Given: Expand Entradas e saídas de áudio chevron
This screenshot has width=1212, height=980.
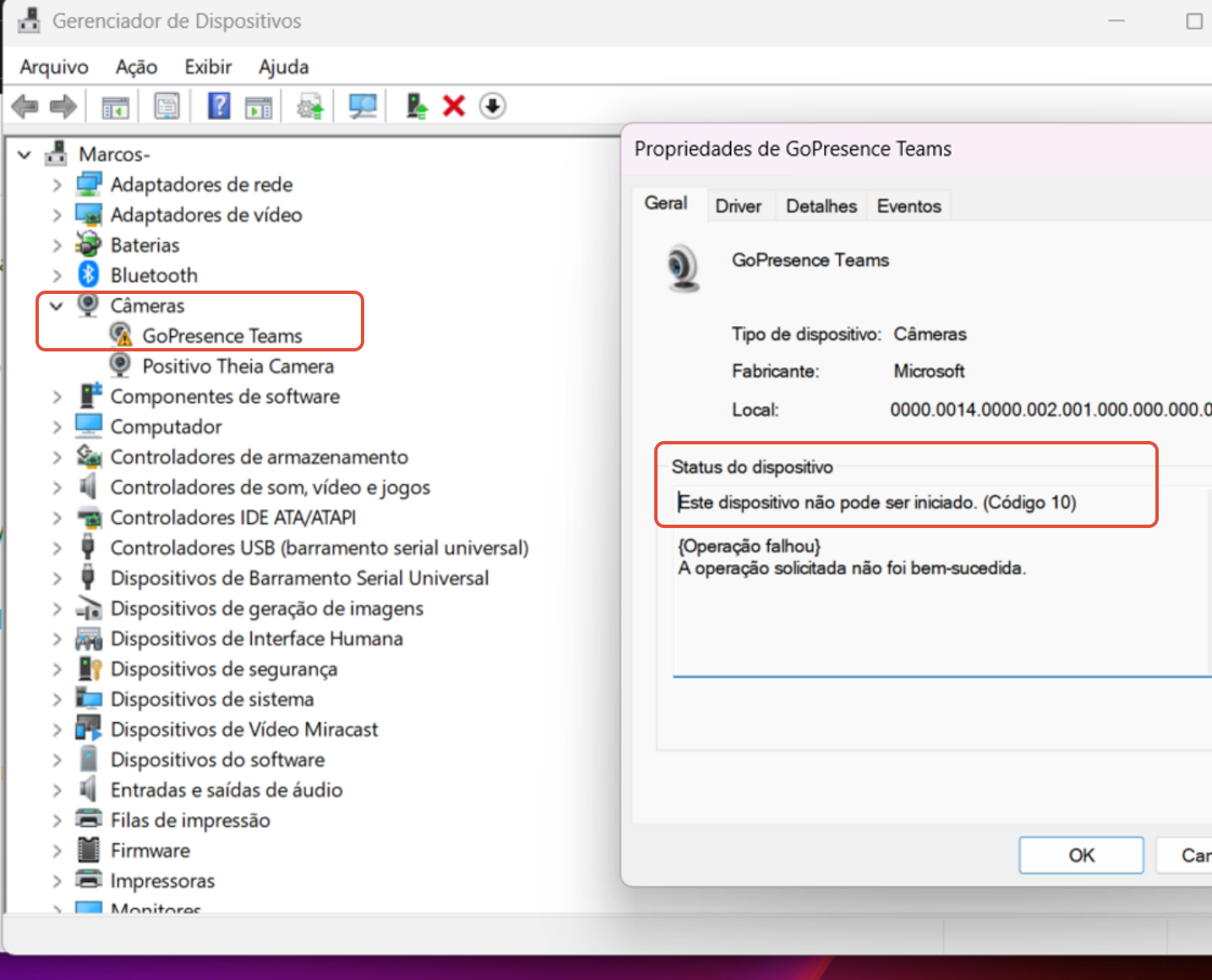Looking at the screenshot, I should coord(57,790).
